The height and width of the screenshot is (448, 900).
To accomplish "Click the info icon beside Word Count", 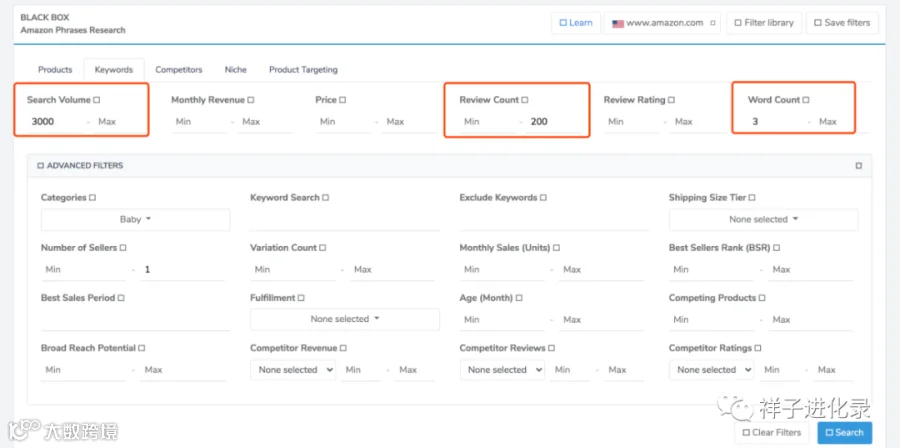I will [x=806, y=100].
